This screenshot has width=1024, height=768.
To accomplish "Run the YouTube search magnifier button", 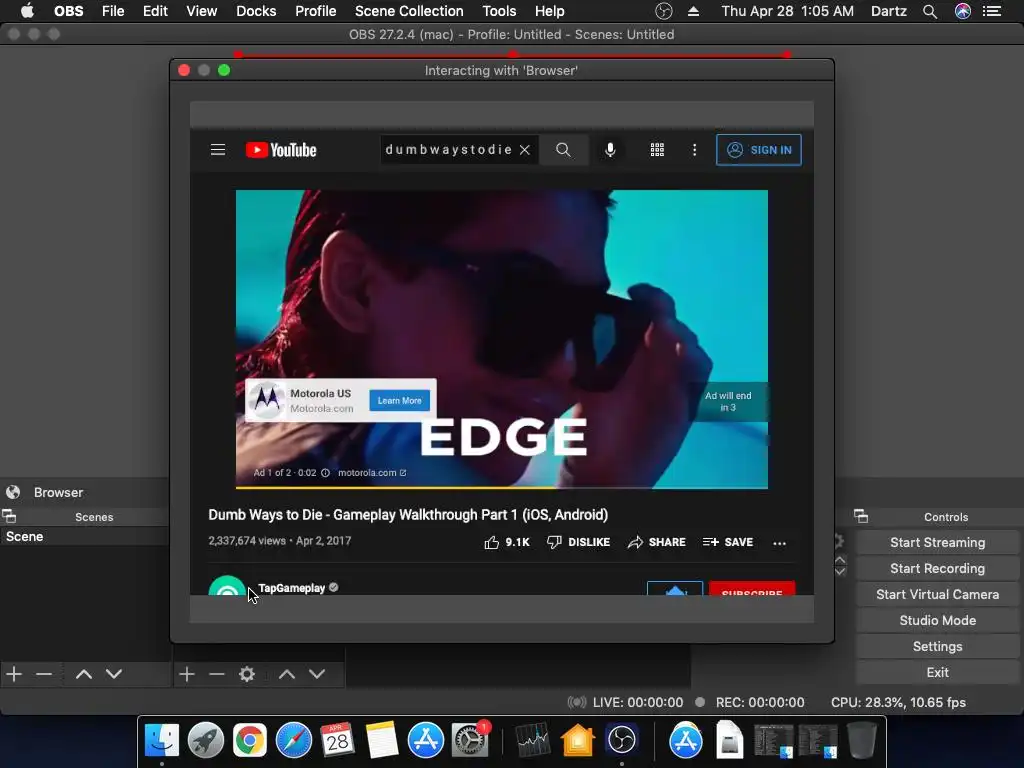I will click(x=563, y=150).
